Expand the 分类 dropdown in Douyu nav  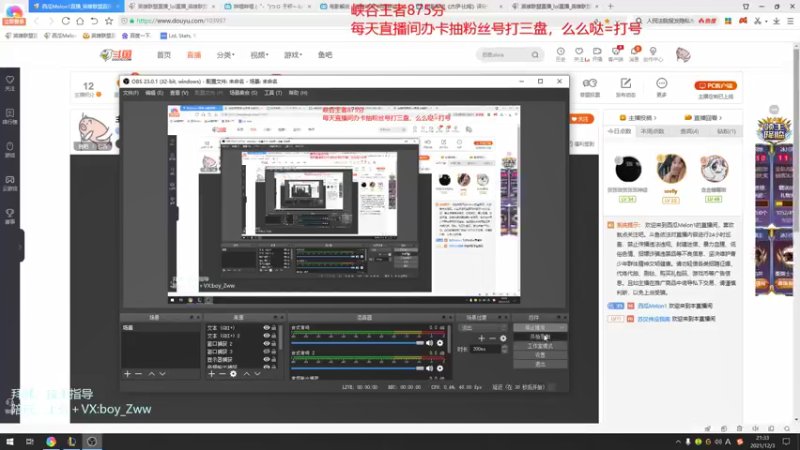coord(226,55)
